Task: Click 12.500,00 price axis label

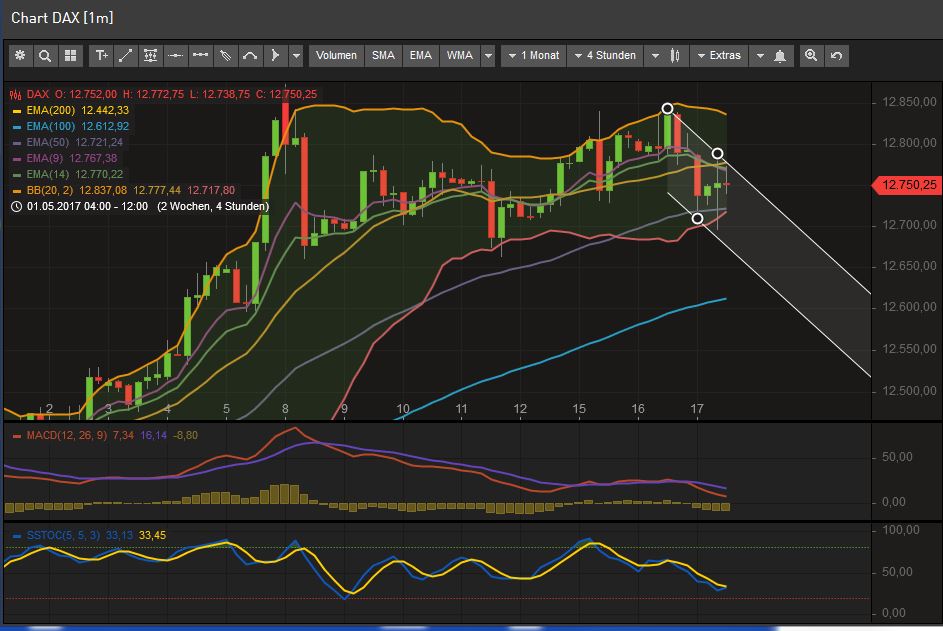Action: (x=909, y=390)
